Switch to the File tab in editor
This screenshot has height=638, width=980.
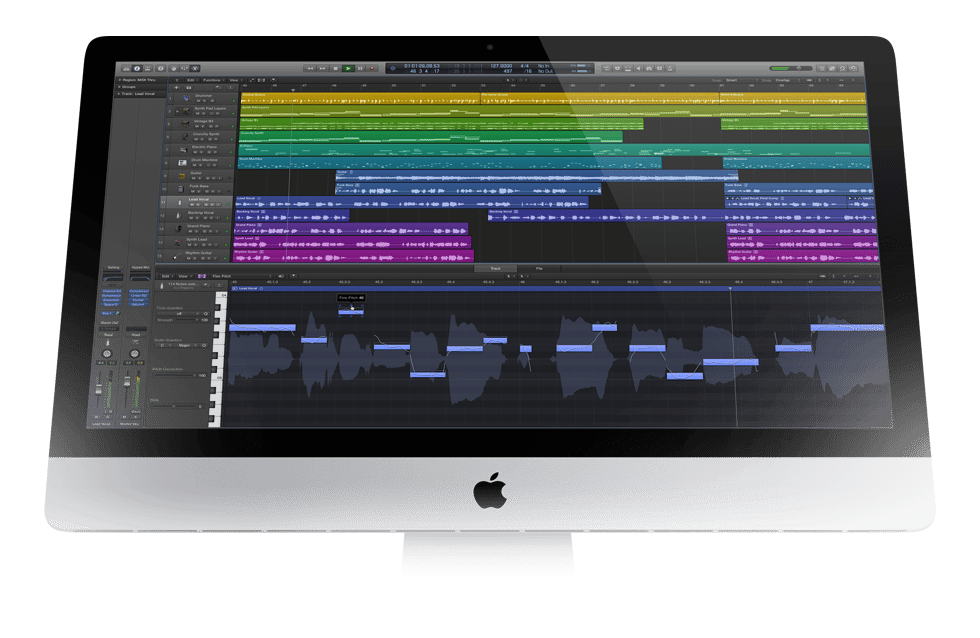539,268
